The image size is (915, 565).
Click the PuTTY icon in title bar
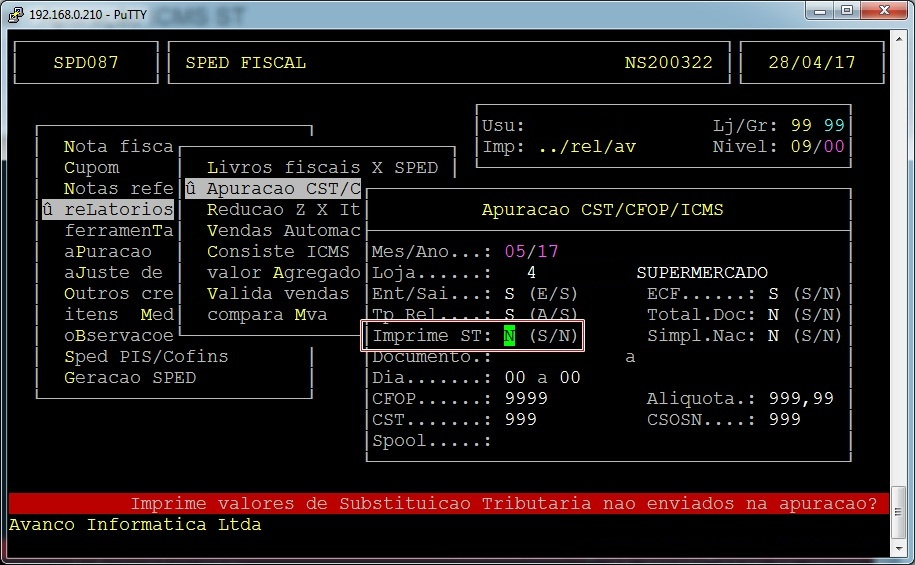[x=14, y=11]
